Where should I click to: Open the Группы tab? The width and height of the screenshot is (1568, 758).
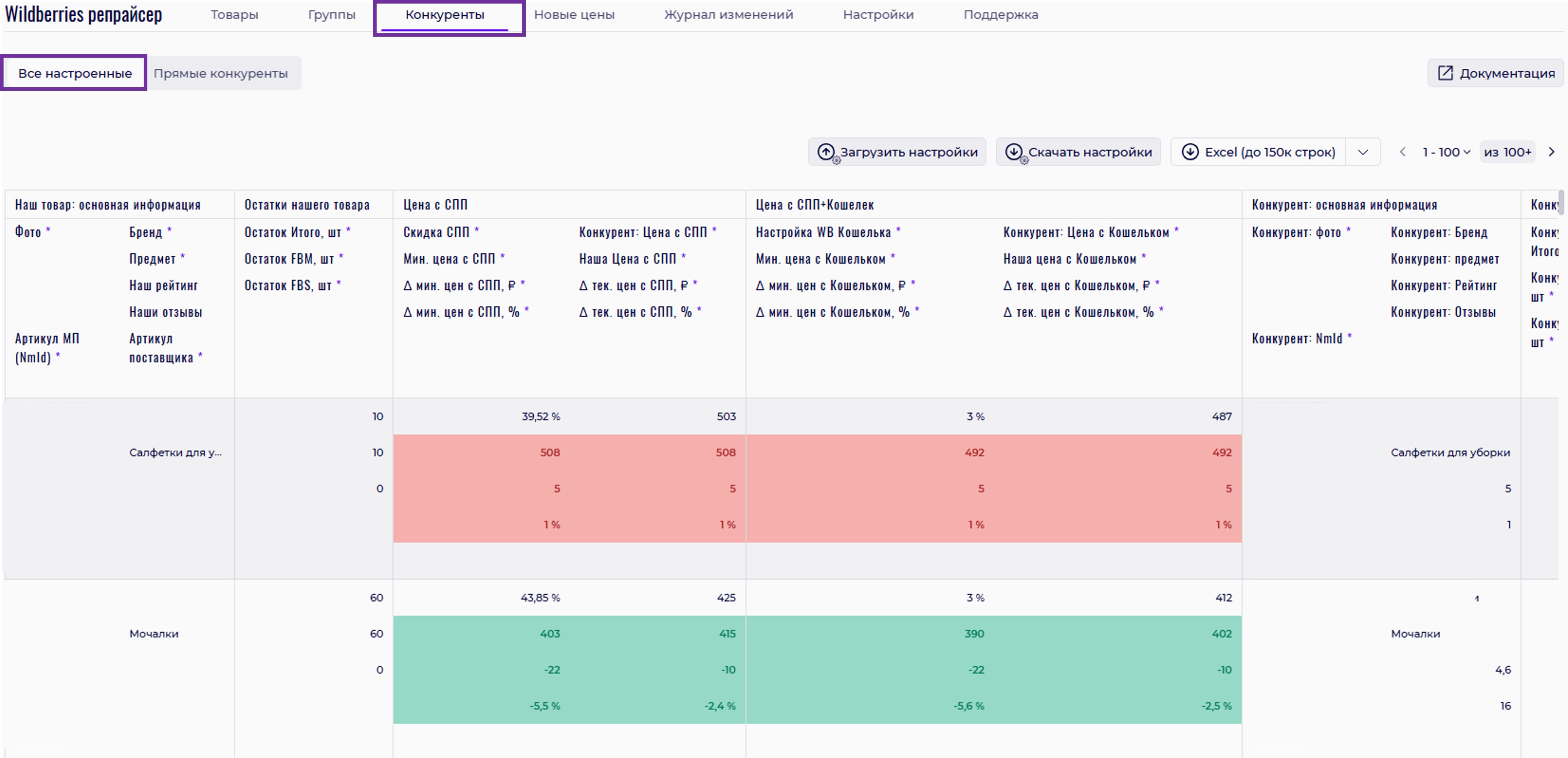click(331, 15)
